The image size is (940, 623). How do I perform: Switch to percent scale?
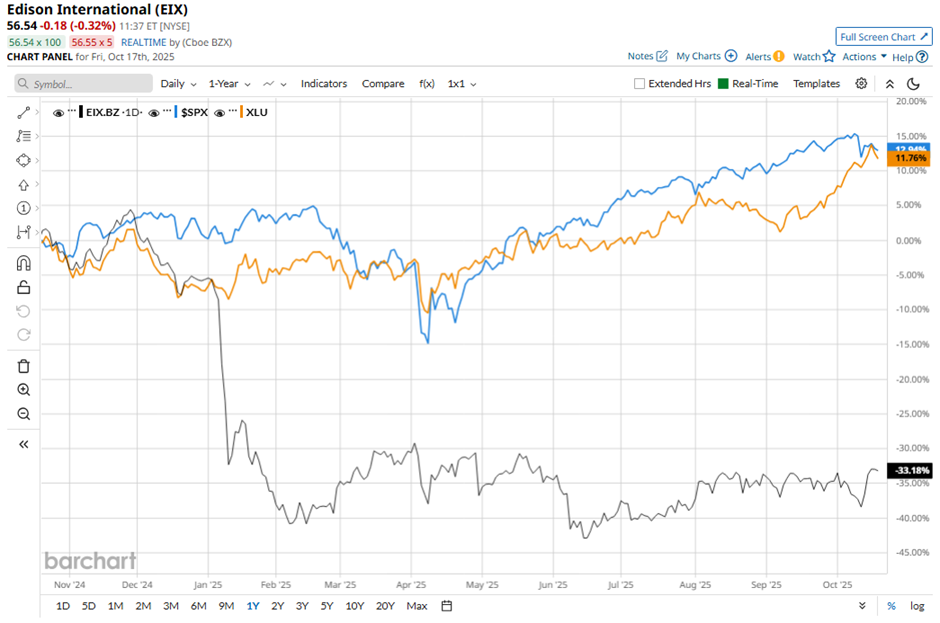(891, 606)
